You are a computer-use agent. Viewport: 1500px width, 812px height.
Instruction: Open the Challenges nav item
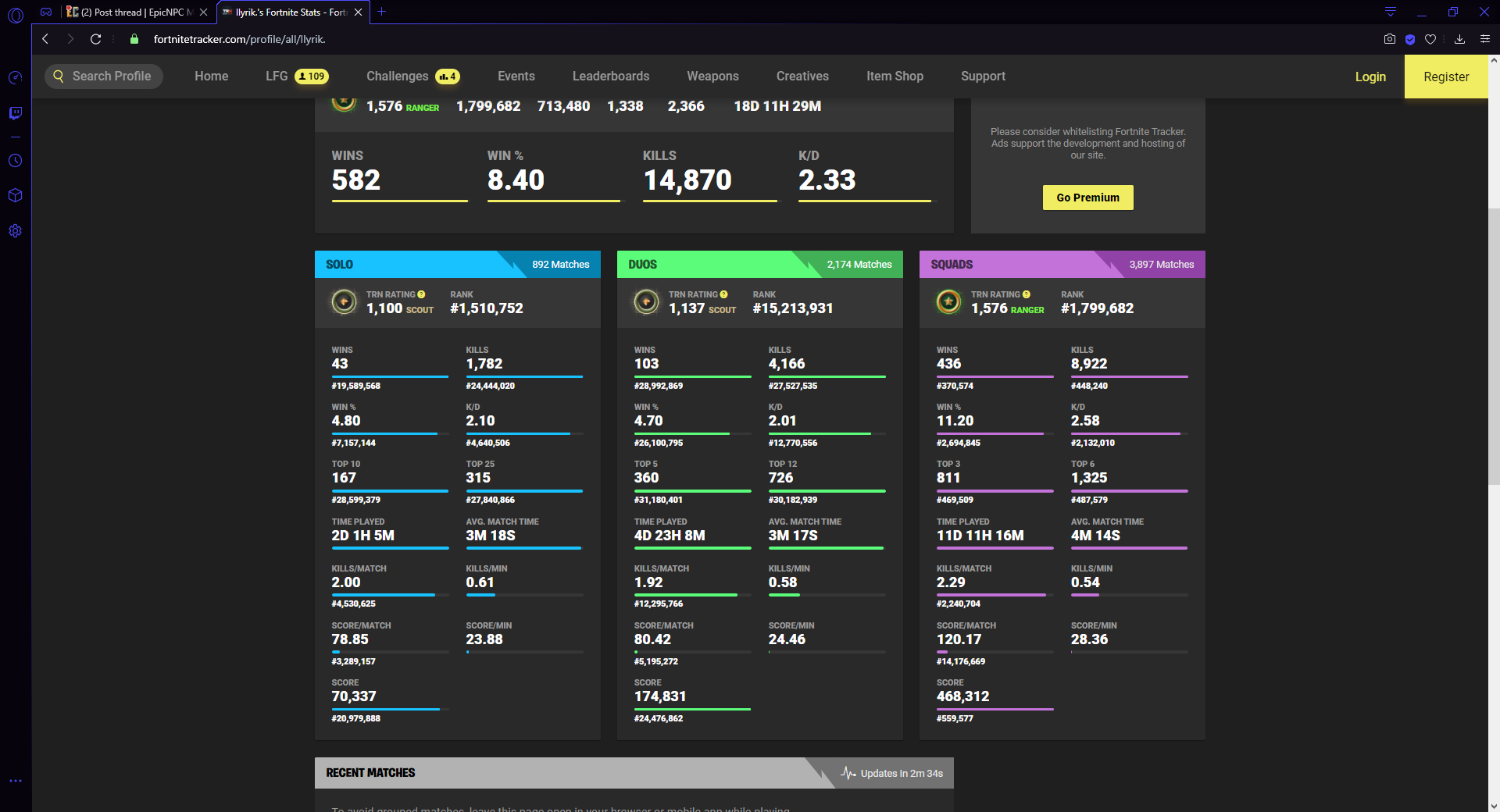(412, 77)
